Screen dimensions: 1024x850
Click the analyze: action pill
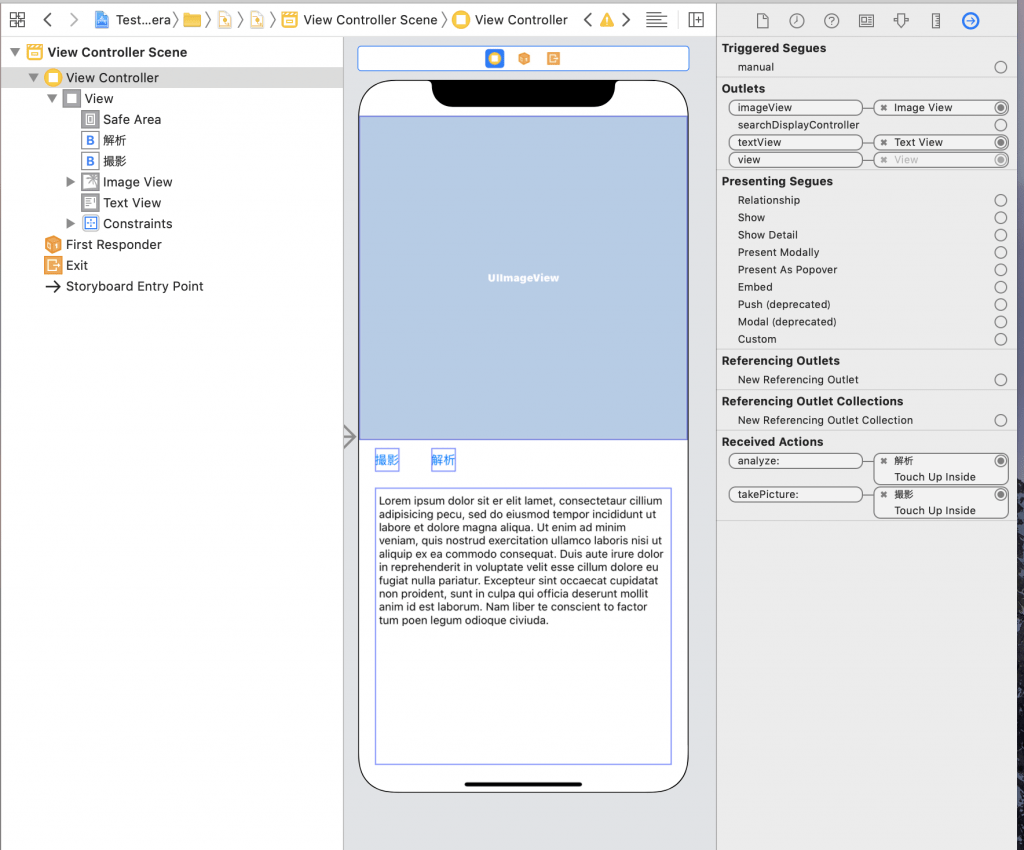(x=795, y=461)
